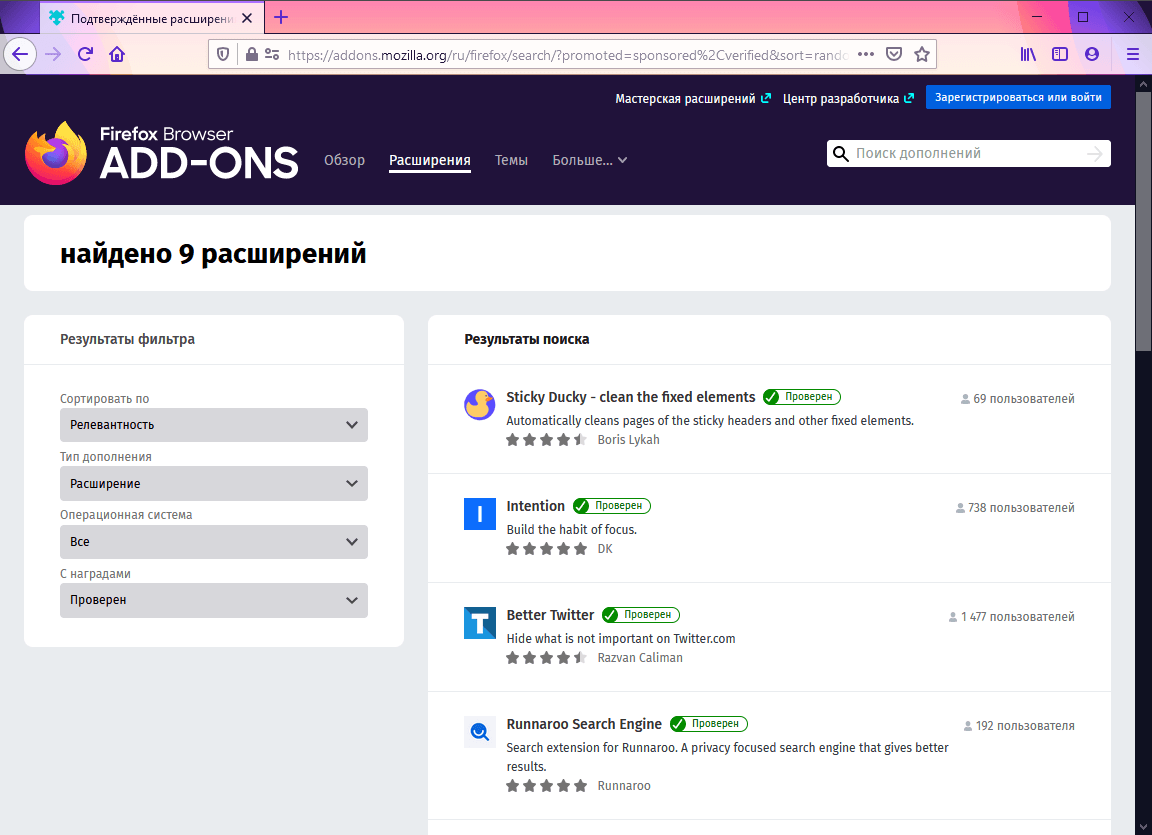Open the Firefox home page
The height and width of the screenshot is (835, 1152).
pyautogui.click(x=117, y=54)
